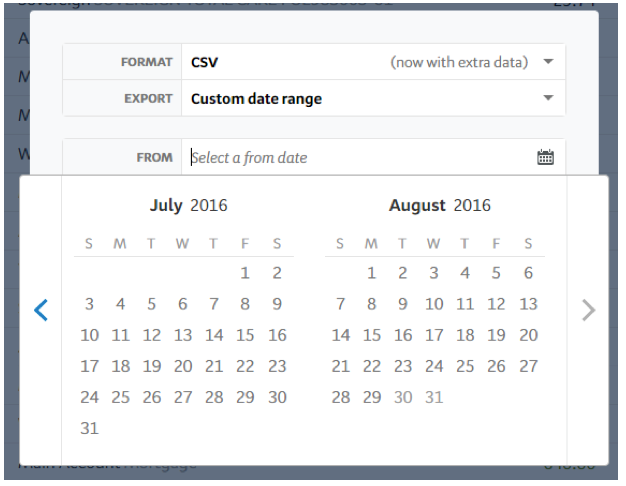Choose July 3 in July 2016
626x486 pixels.
(89, 304)
